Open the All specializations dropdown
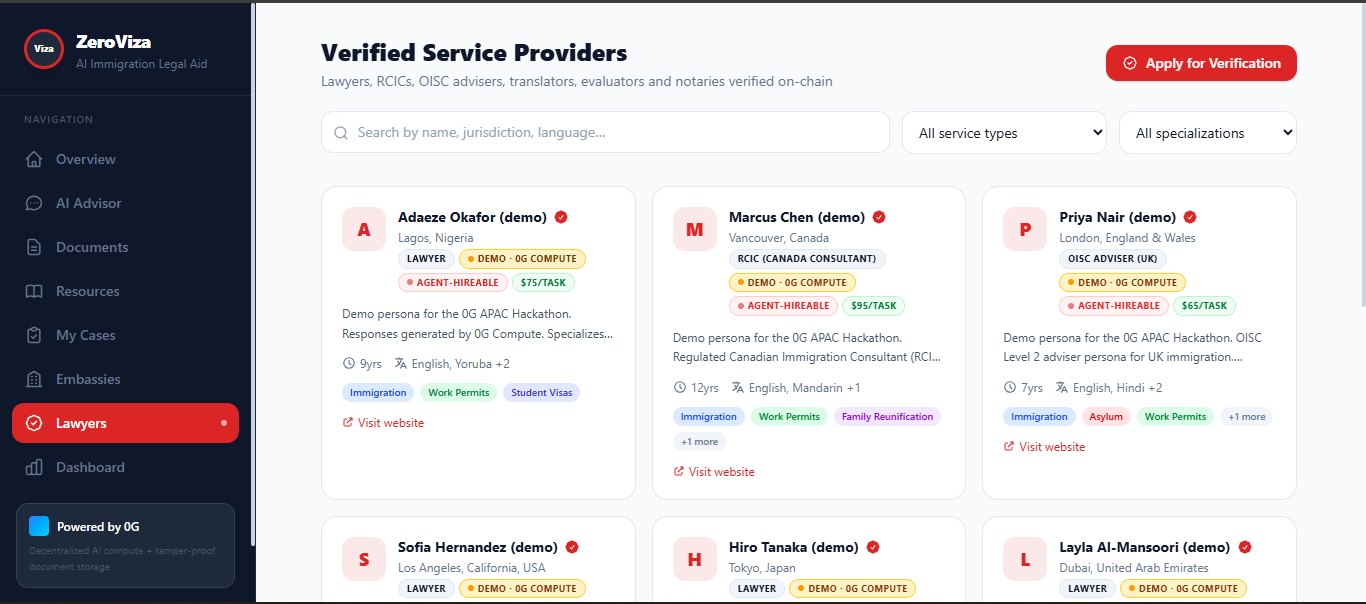The image size is (1366, 604). [x=1208, y=133]
